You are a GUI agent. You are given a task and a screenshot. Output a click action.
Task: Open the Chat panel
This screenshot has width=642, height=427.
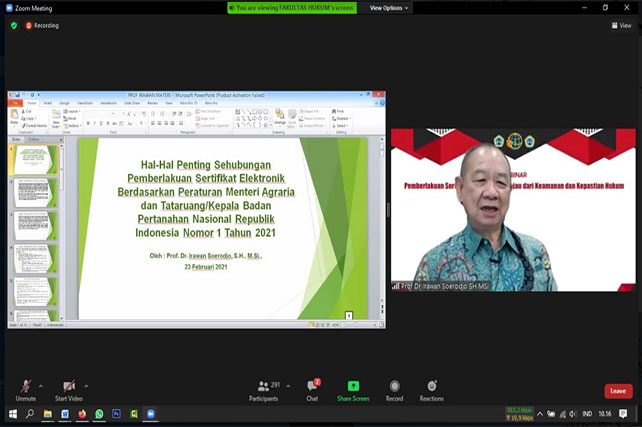tap(313, 390)
